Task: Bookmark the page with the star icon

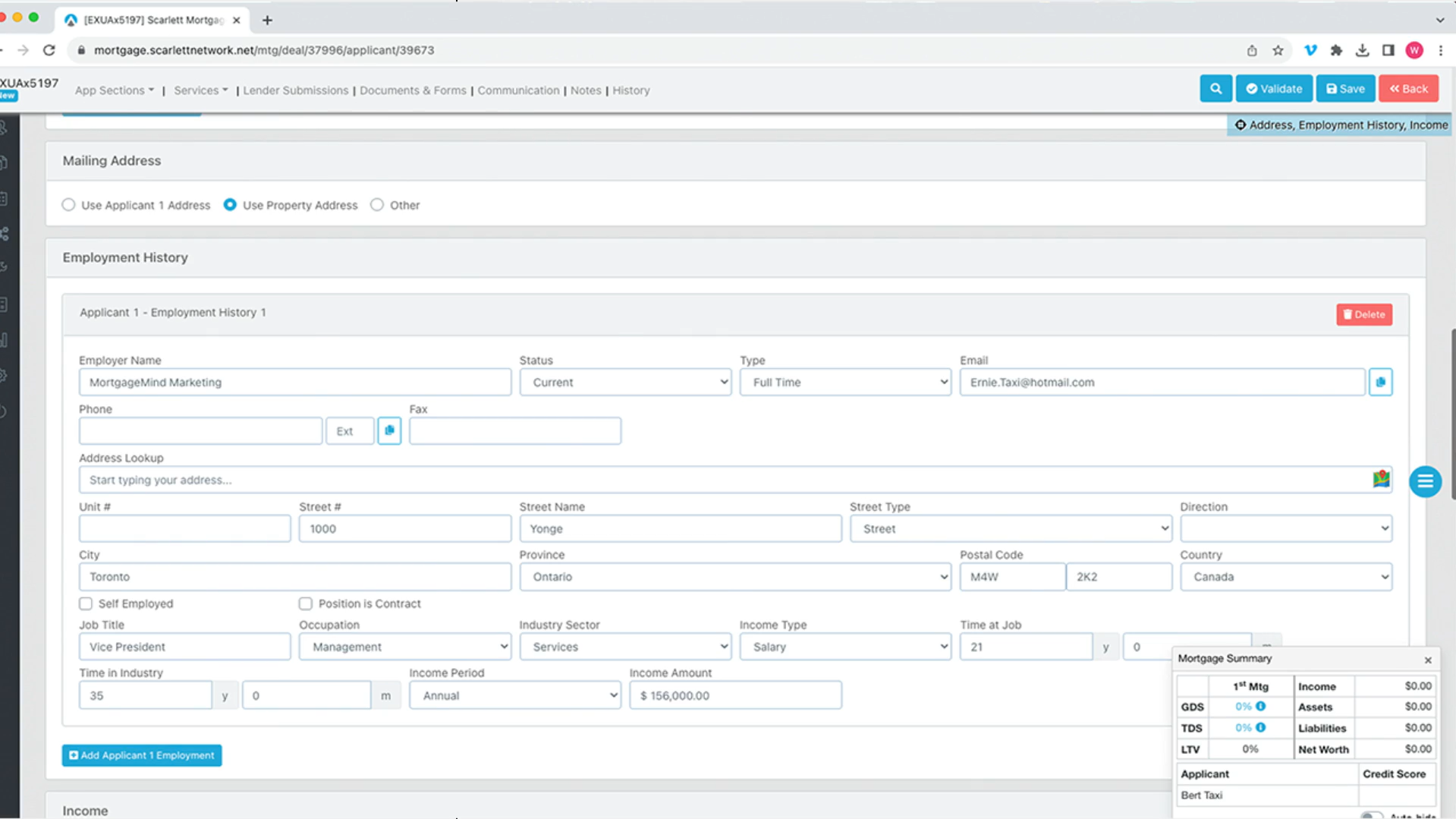Action: point(1278,50)
